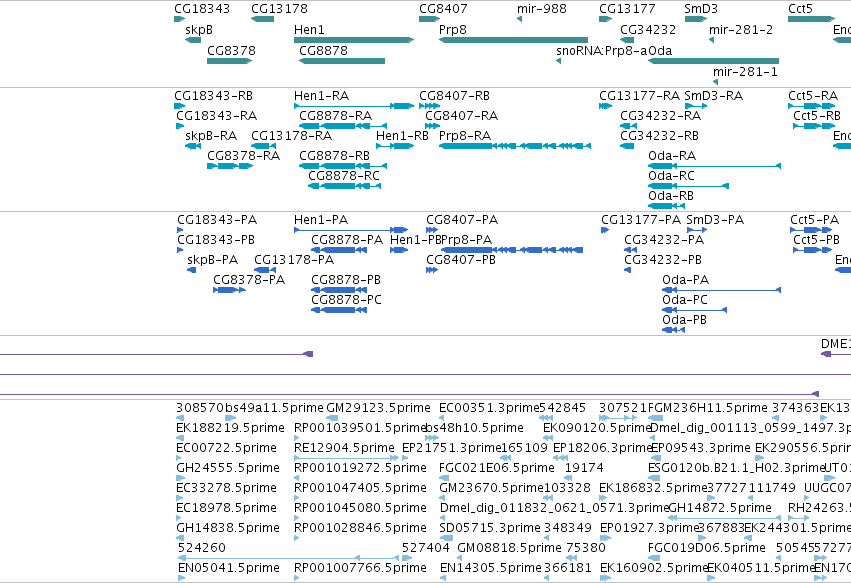Click the Hen1-RA transcript glyph
Screen dimensions: 851x583
click(354, 106)
